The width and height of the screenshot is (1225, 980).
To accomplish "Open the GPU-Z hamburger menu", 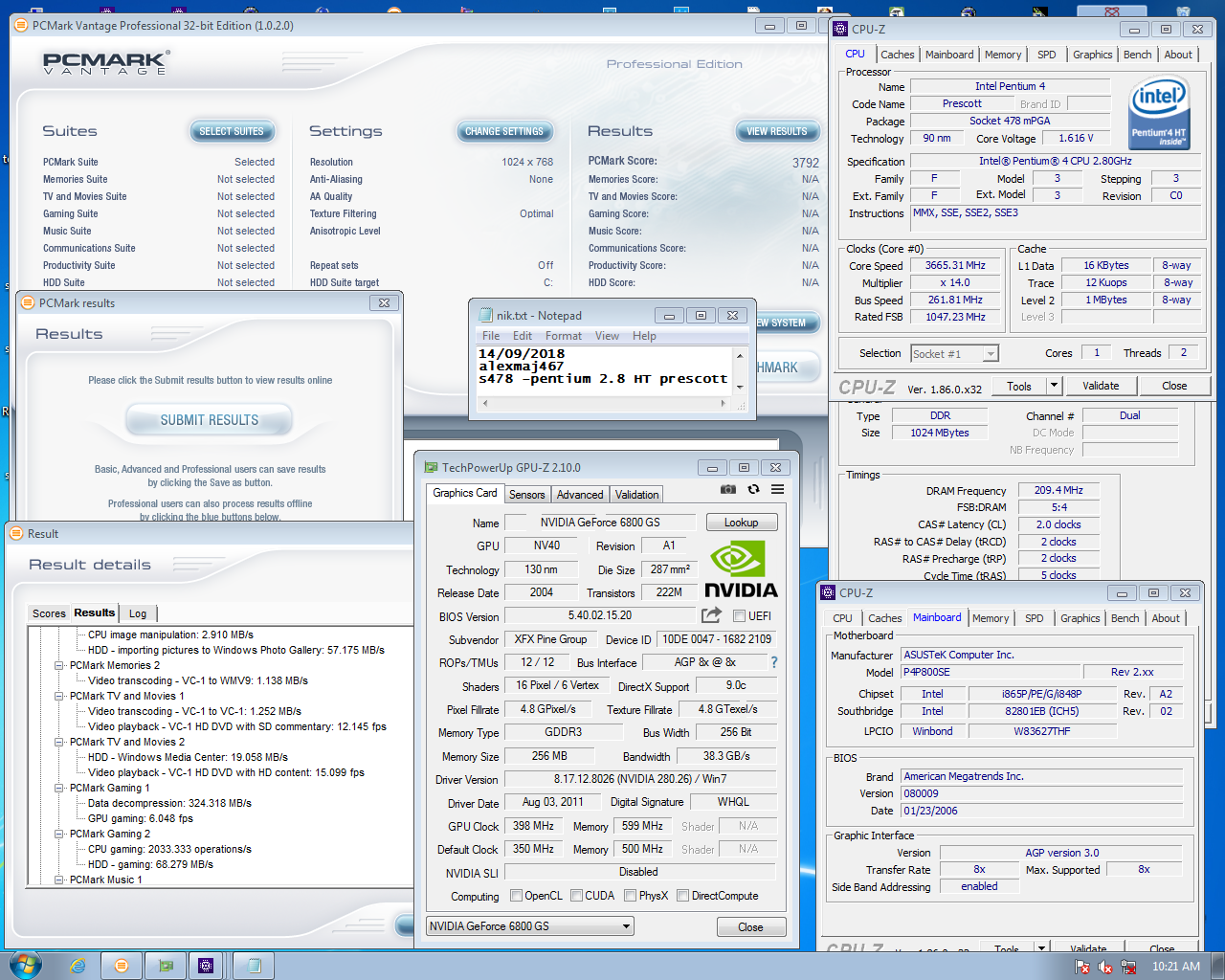I will [x=778, y=489].
